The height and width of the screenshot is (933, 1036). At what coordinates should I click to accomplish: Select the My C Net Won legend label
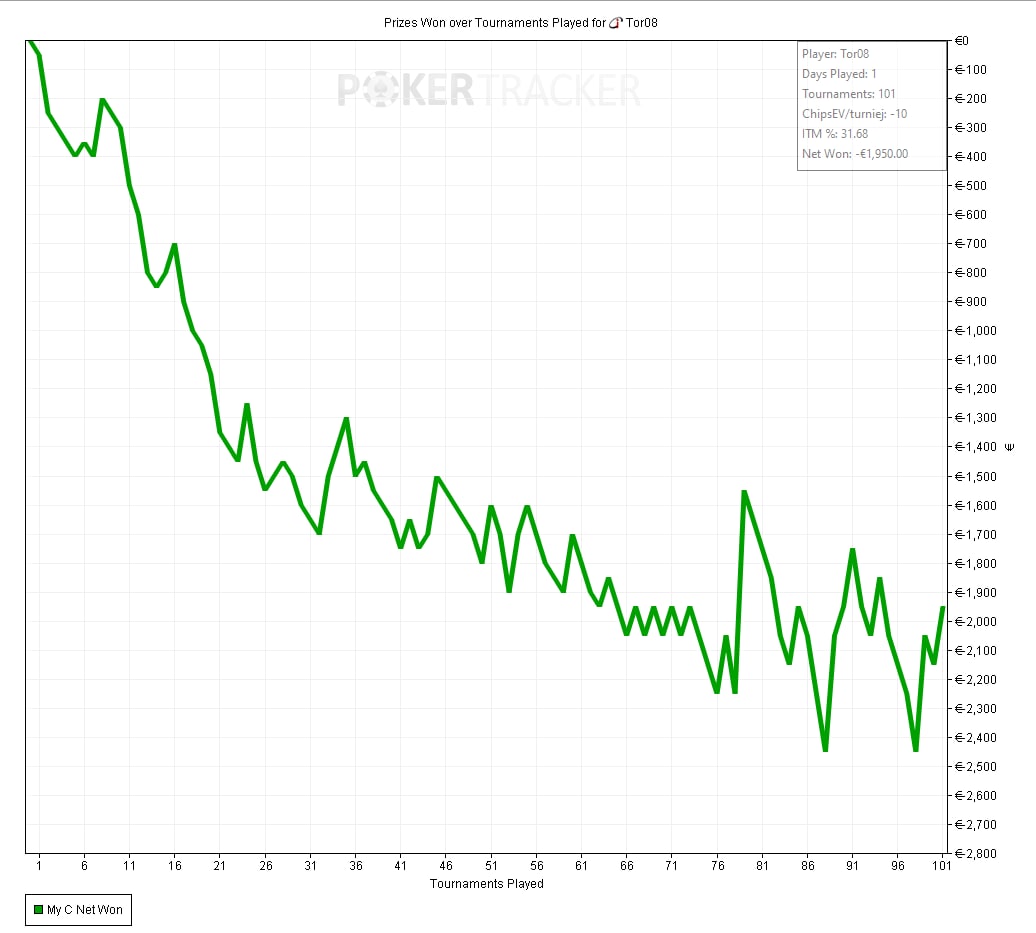coord(84,909)
